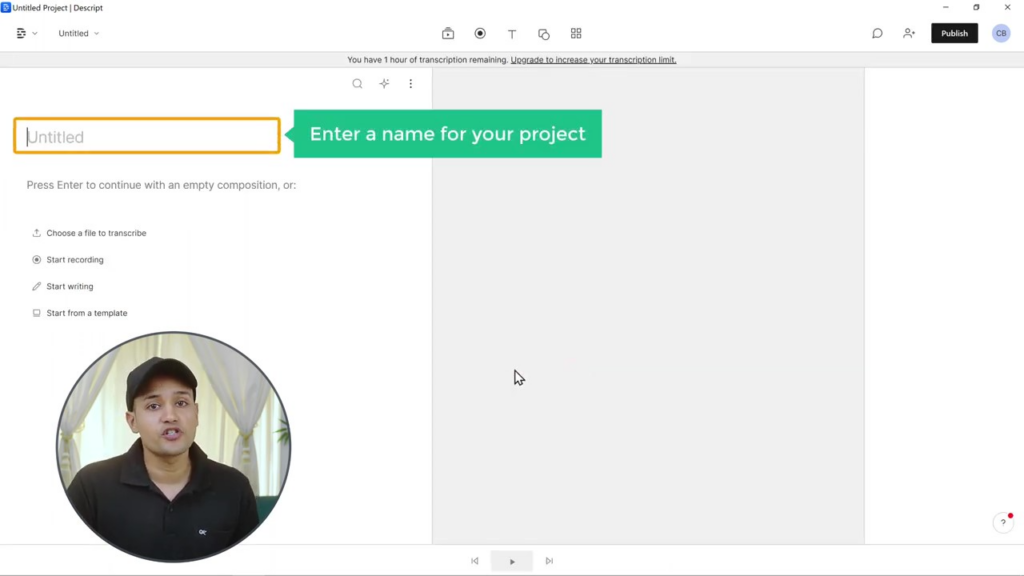Screen dimensions: 1024x576
Task: Click the template icon beside Start from template
Action: 37,313
